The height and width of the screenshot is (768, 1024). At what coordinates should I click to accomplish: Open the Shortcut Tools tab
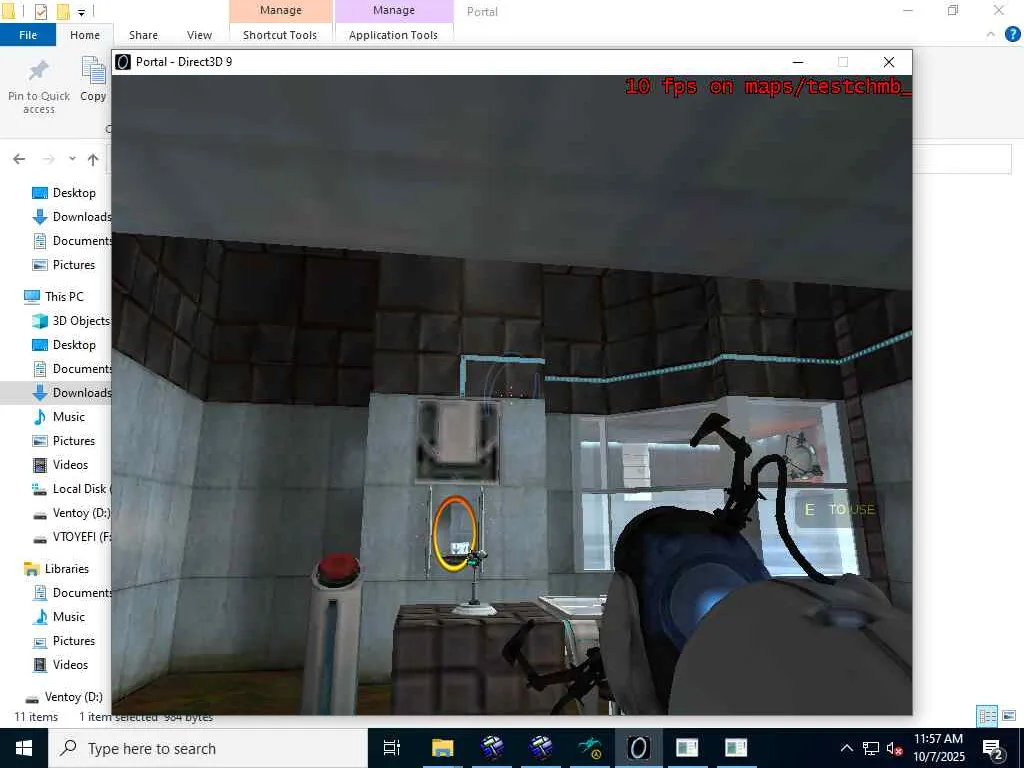click(280, 35)
